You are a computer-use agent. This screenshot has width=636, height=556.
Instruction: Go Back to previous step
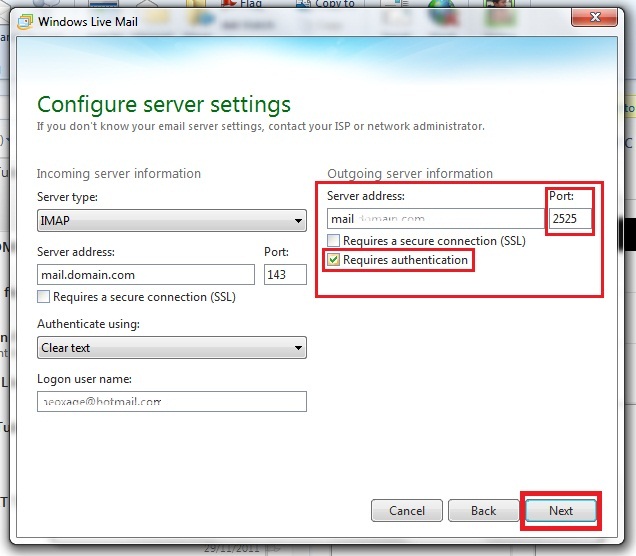[x=483, y=511]
